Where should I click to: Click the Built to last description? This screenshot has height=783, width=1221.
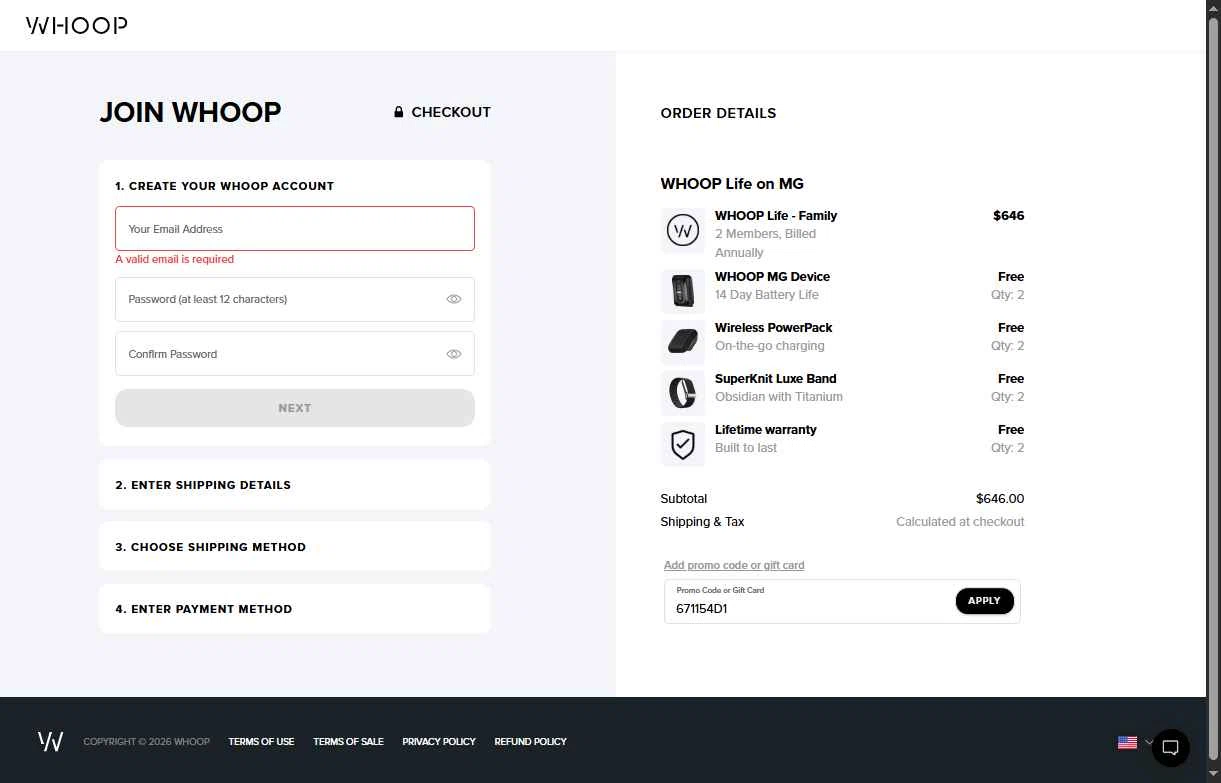(746, 448)
